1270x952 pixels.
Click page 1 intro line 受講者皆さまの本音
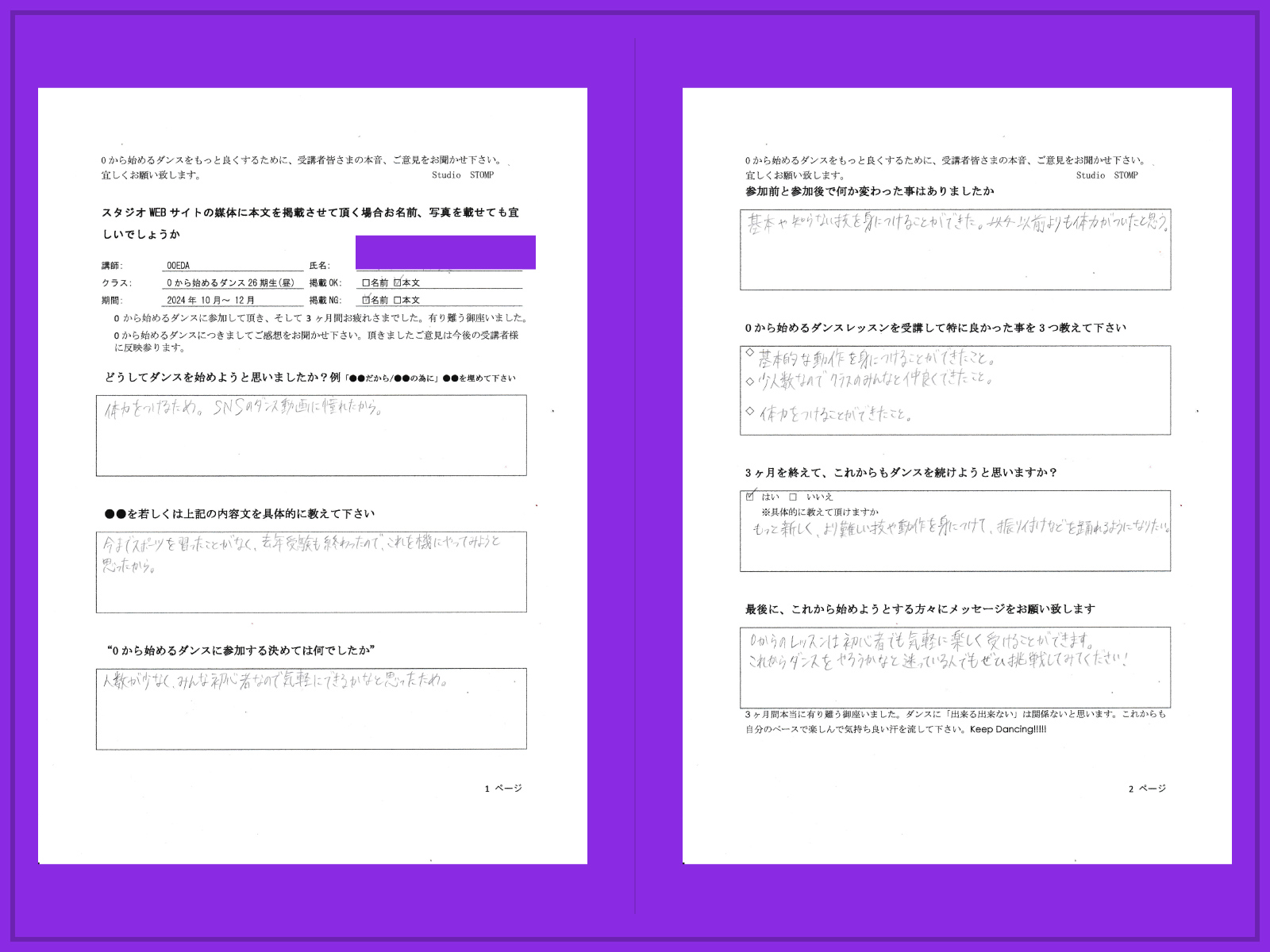point(302,160)
